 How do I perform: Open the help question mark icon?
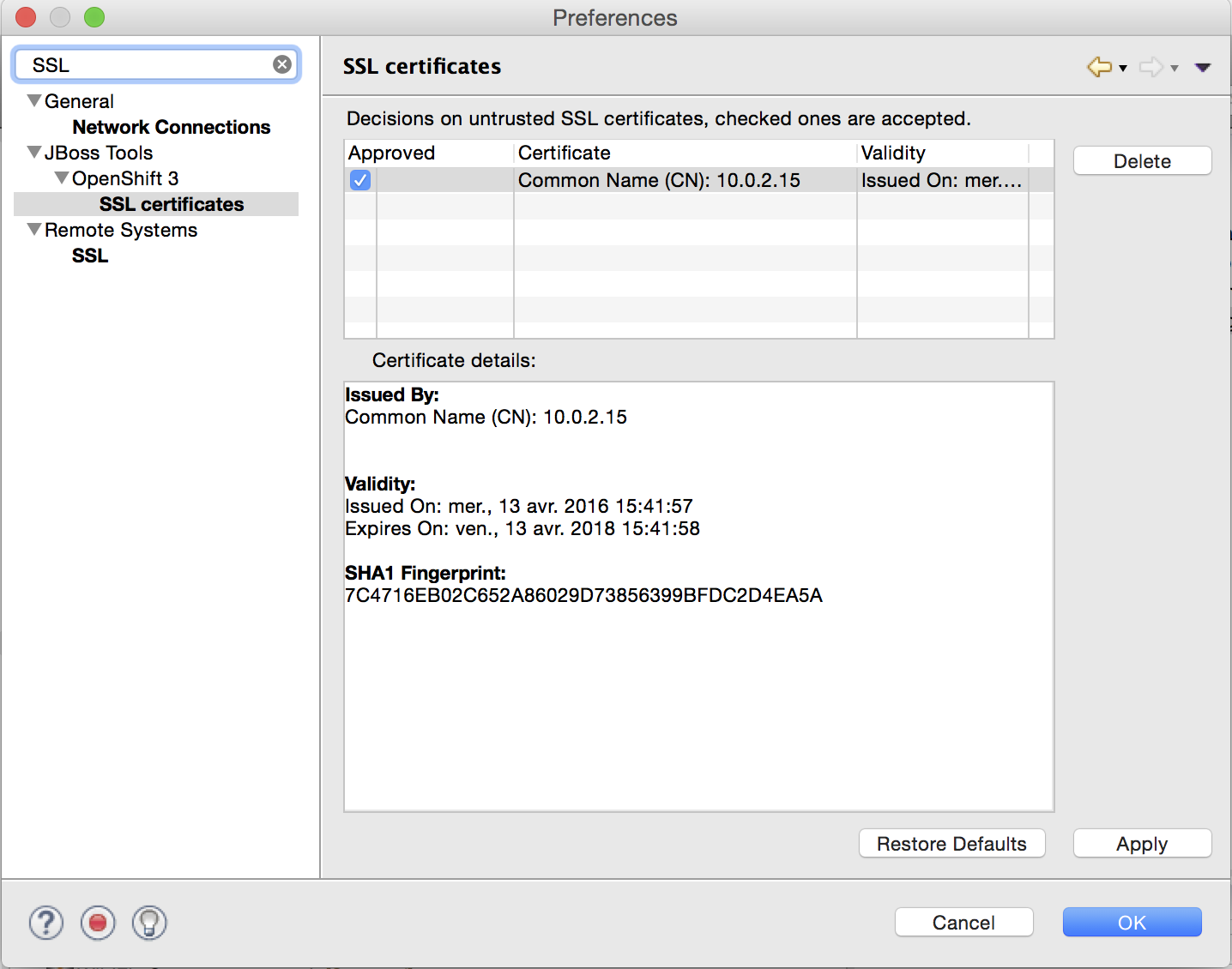coord(46,923)
